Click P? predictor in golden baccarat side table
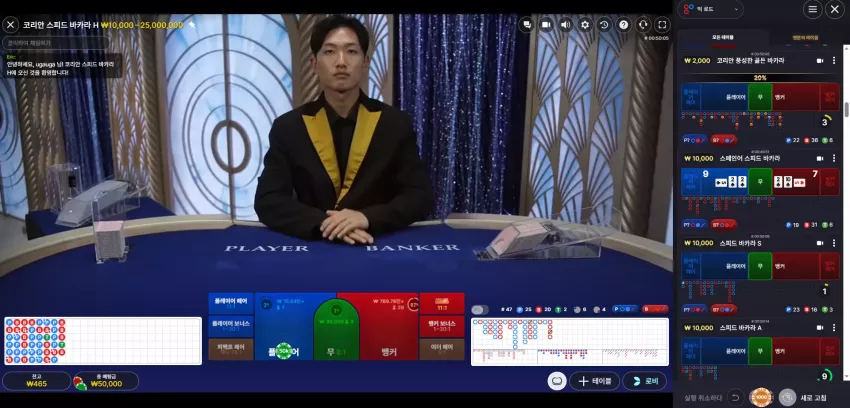The image size is (850, 408). pos(694,140)
